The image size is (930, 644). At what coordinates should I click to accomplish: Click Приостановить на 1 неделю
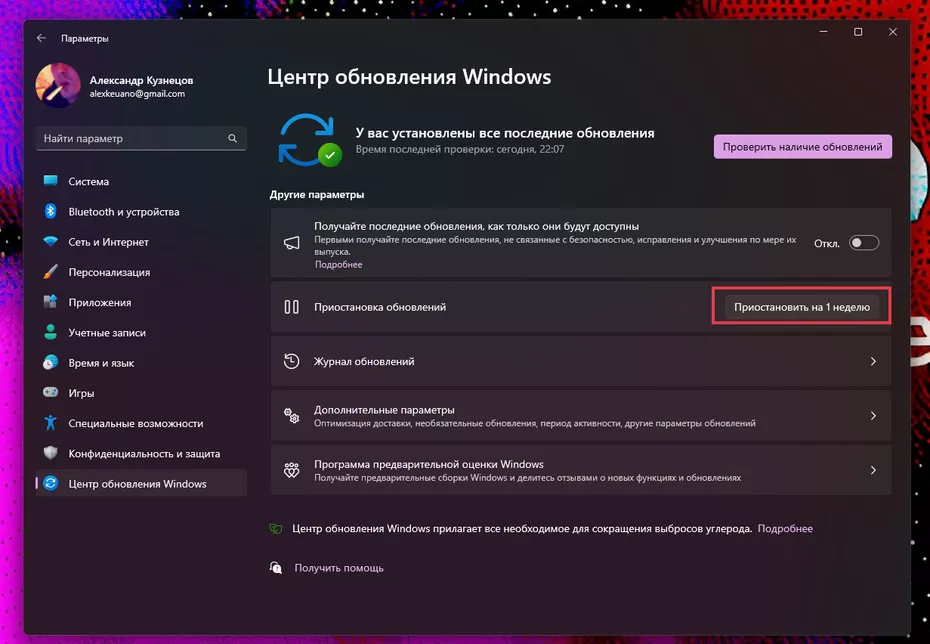point(800,306)
